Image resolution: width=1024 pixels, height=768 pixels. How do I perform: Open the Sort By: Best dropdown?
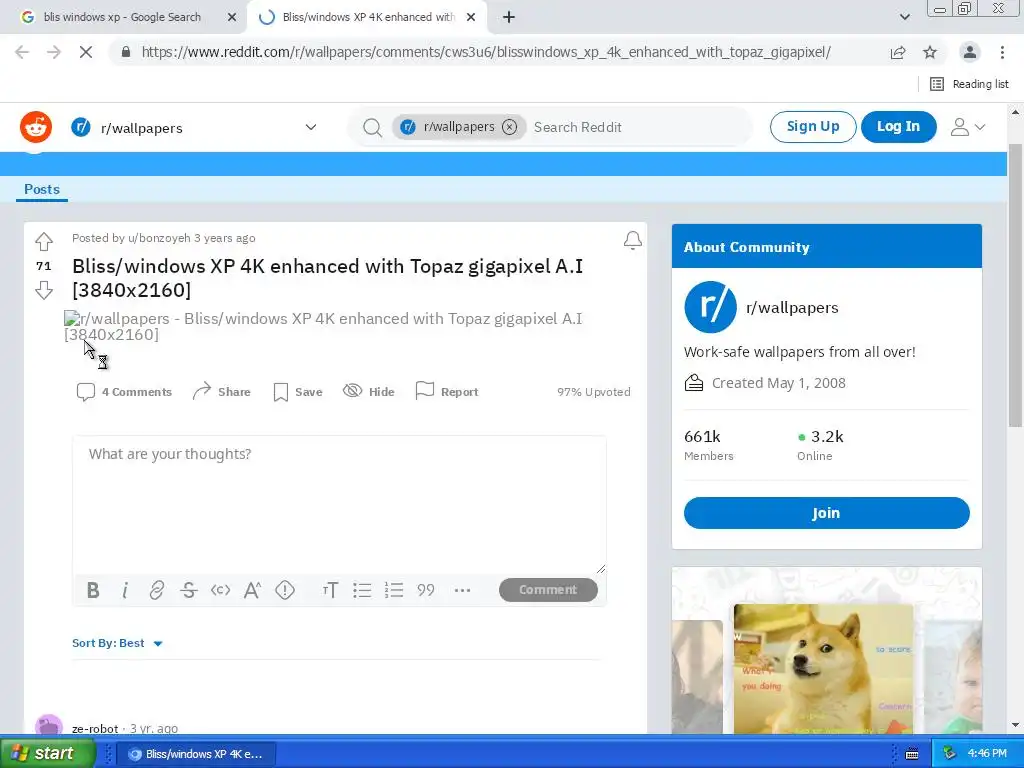(118, 643)
